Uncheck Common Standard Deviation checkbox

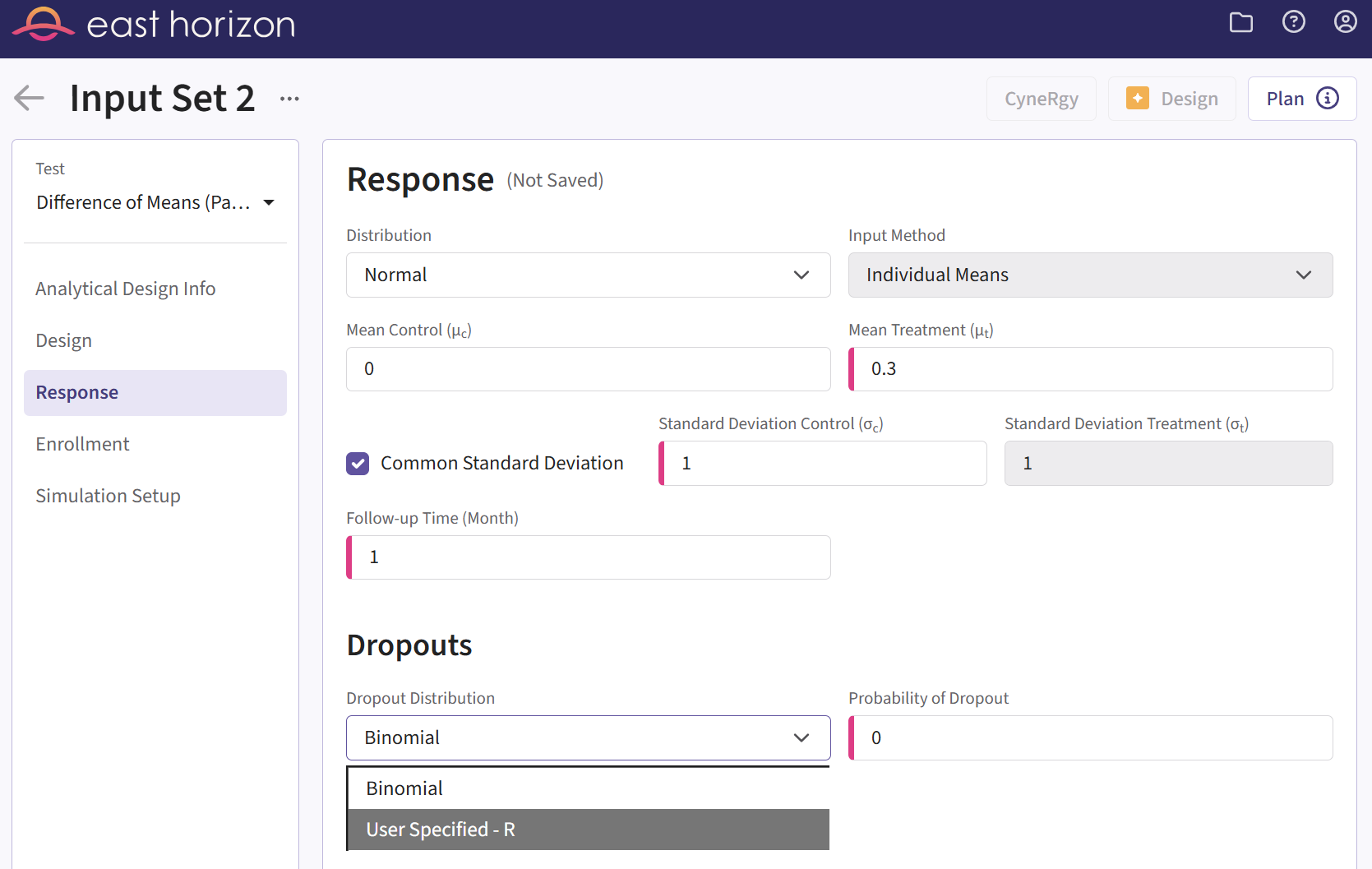pos(358,464)
